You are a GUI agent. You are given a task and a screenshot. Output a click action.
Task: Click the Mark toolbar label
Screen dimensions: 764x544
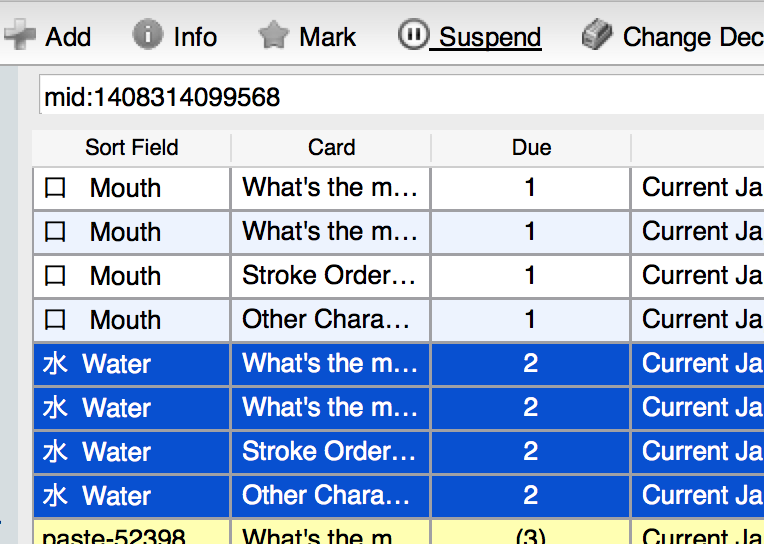click(327, 38)
